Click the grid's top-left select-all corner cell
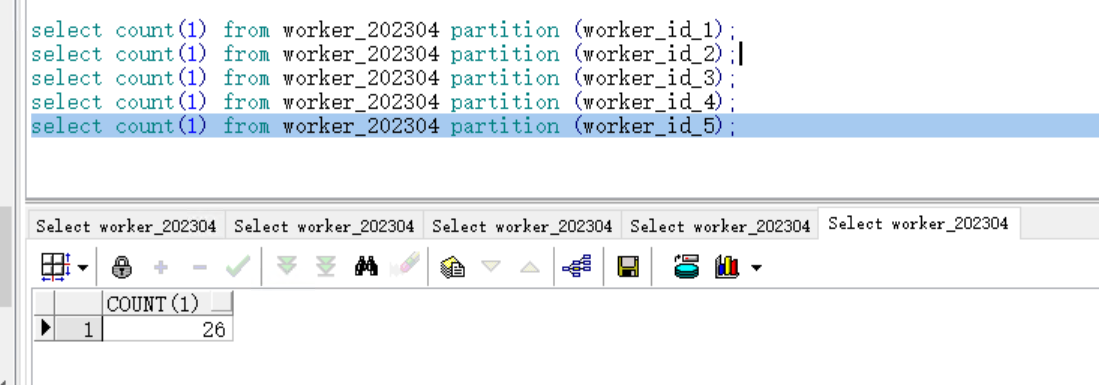This screenshot has width=1099, height=385. tap(45, 304)
